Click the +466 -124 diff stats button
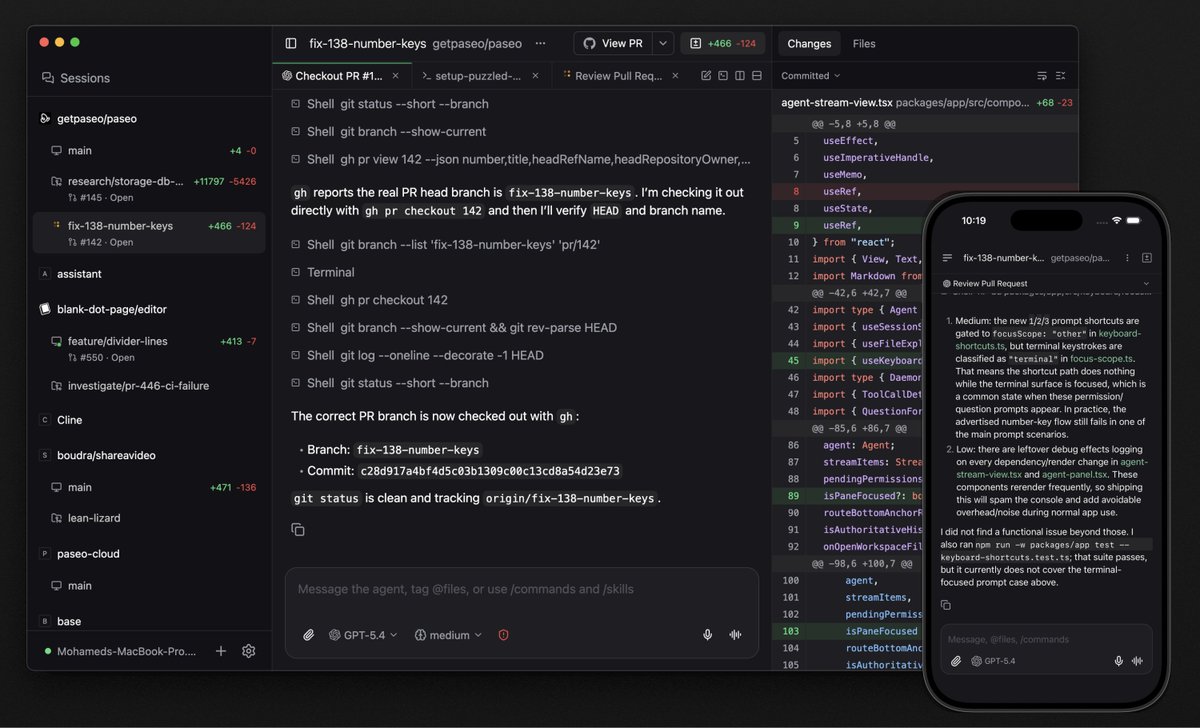Screen dimensions: 1200x728 tap(724, 44)
